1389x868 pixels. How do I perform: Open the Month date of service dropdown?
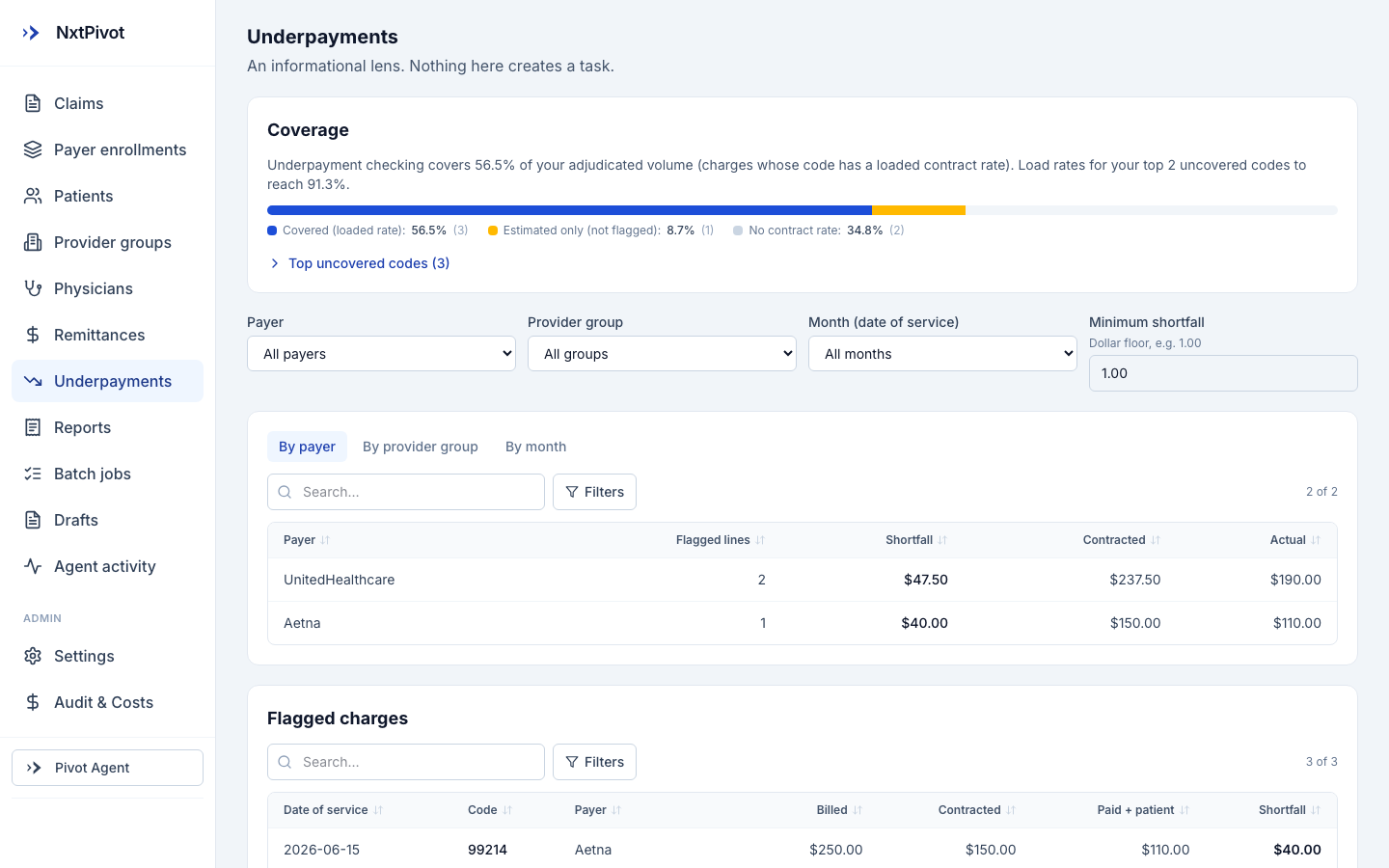click(x=942, y=354)
